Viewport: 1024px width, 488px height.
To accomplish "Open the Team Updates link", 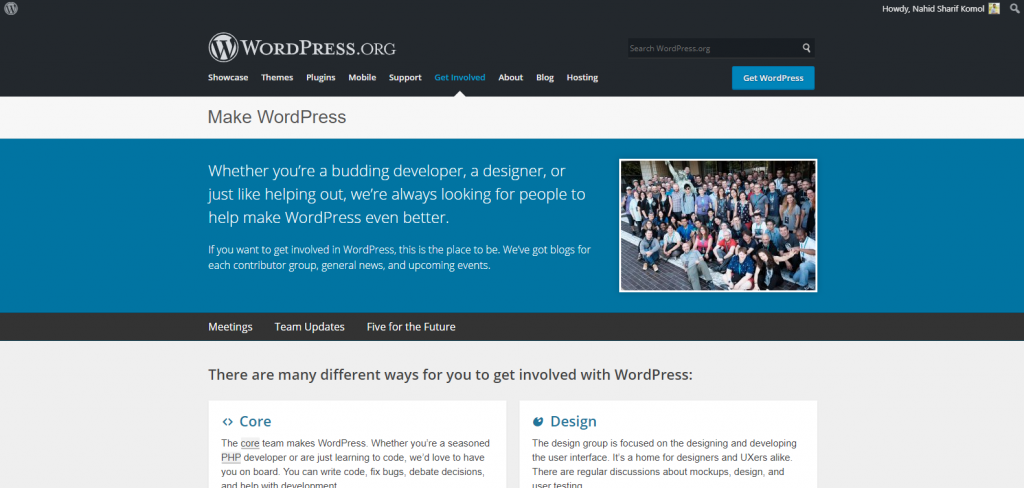I will [310, 327].
